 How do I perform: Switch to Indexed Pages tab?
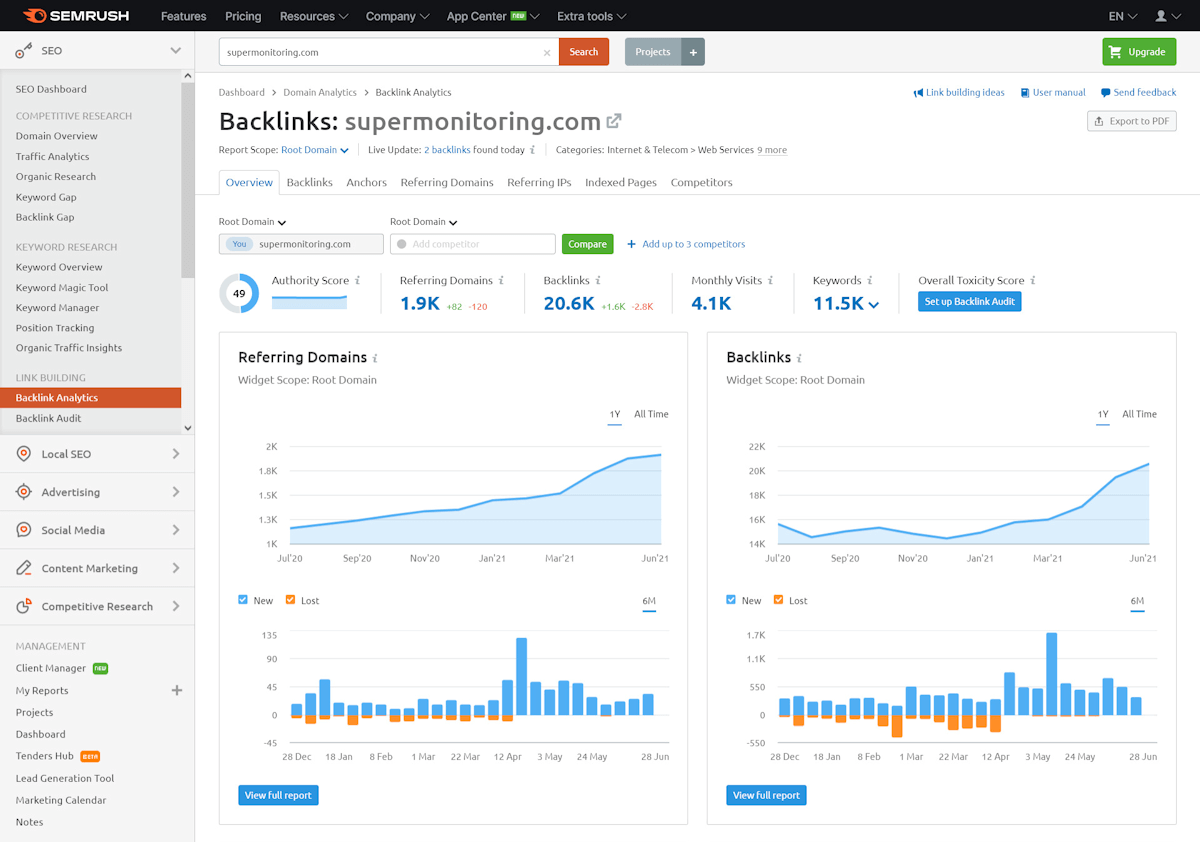coord(621,182)
